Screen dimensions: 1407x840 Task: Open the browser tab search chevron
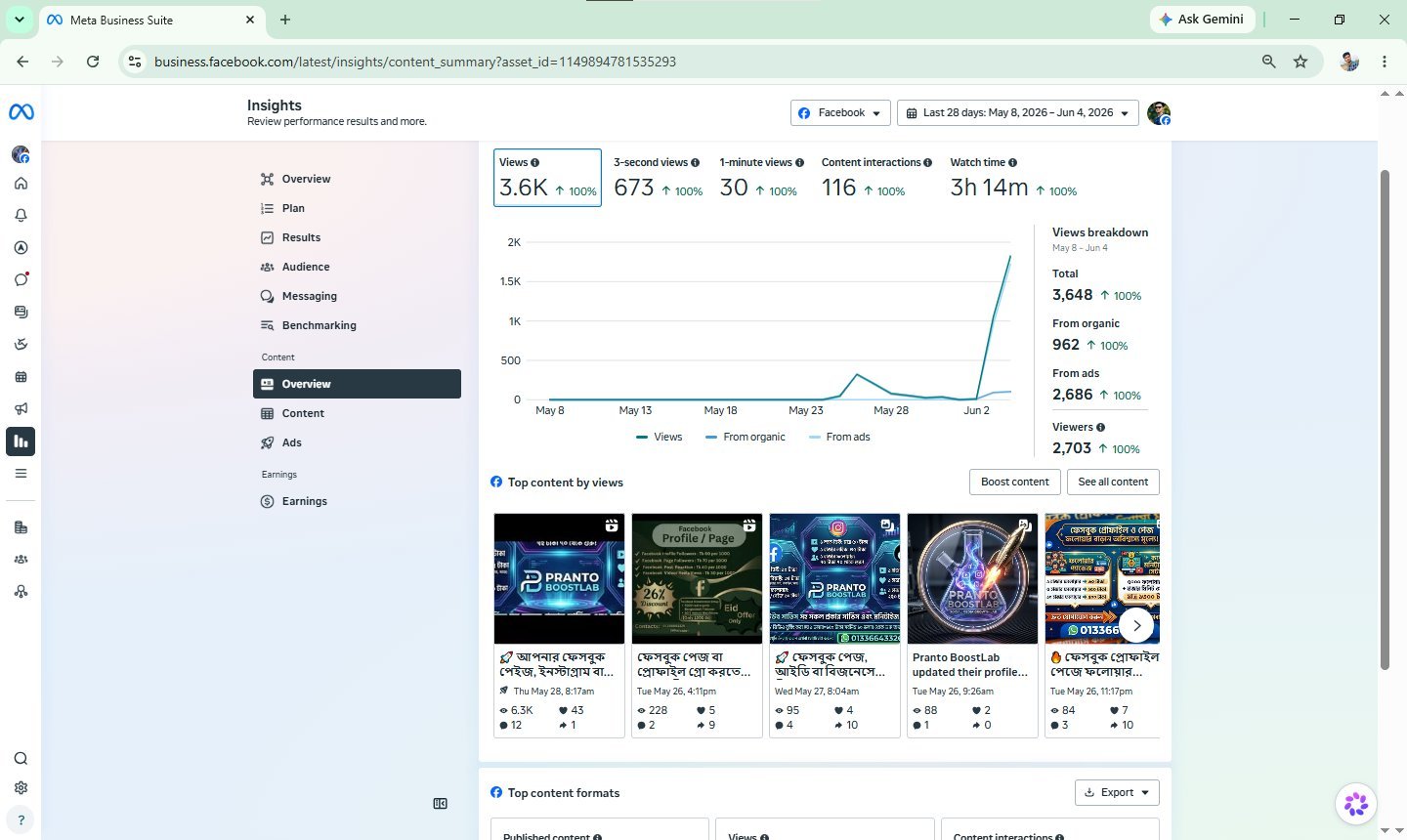coord(19,20)
